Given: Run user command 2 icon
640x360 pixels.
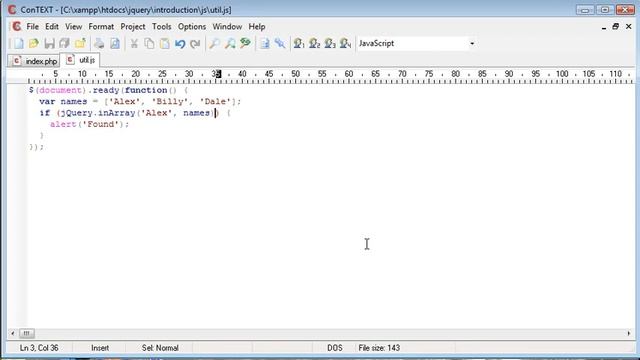Looking at the screenshot, I should point(314,43).
